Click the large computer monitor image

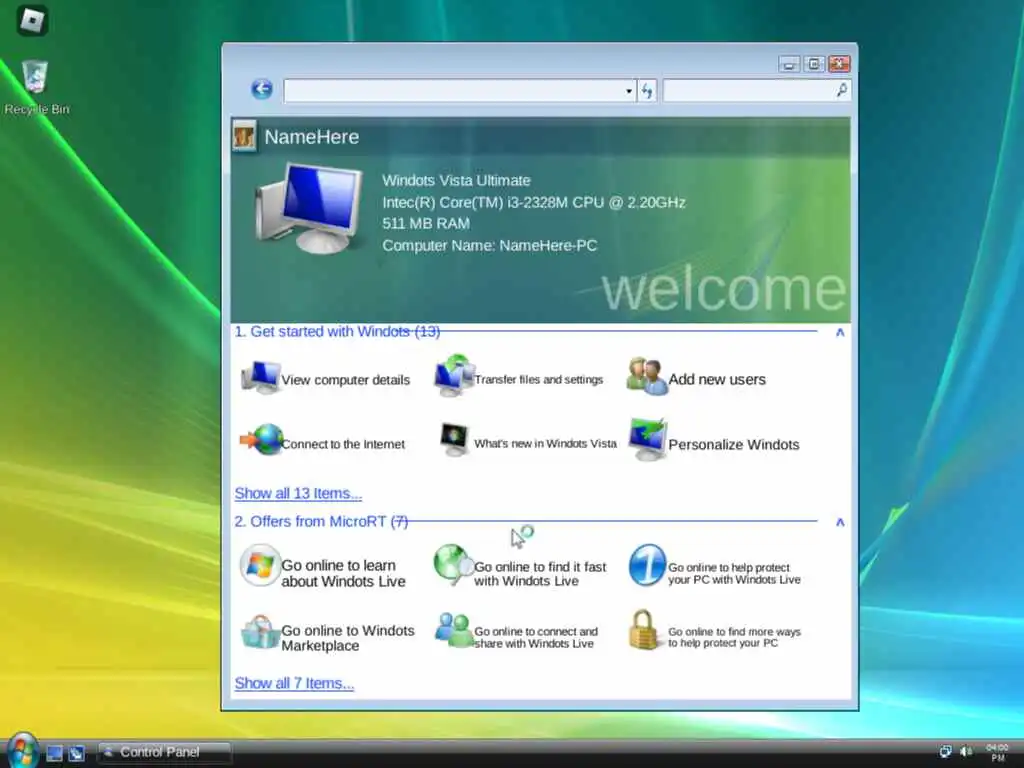point(309,208)
